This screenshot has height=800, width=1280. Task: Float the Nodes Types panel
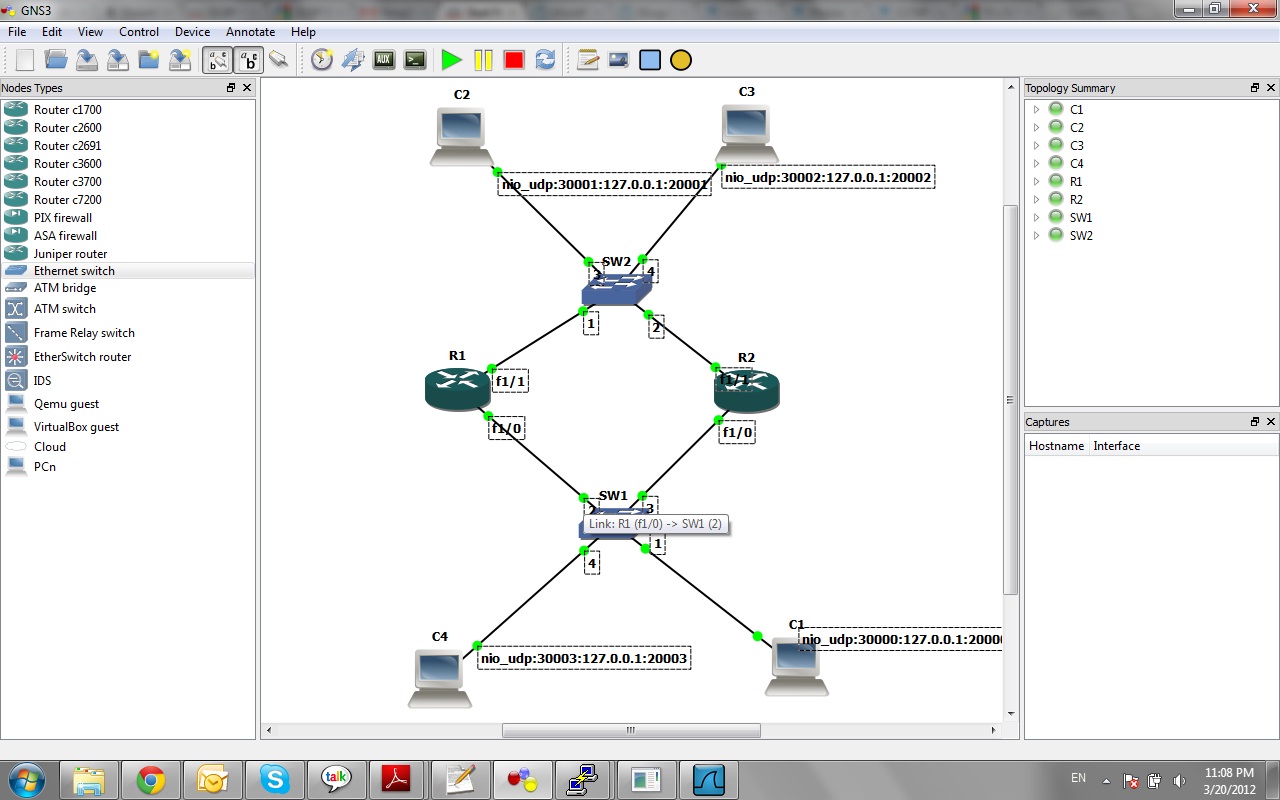point(231,88)
